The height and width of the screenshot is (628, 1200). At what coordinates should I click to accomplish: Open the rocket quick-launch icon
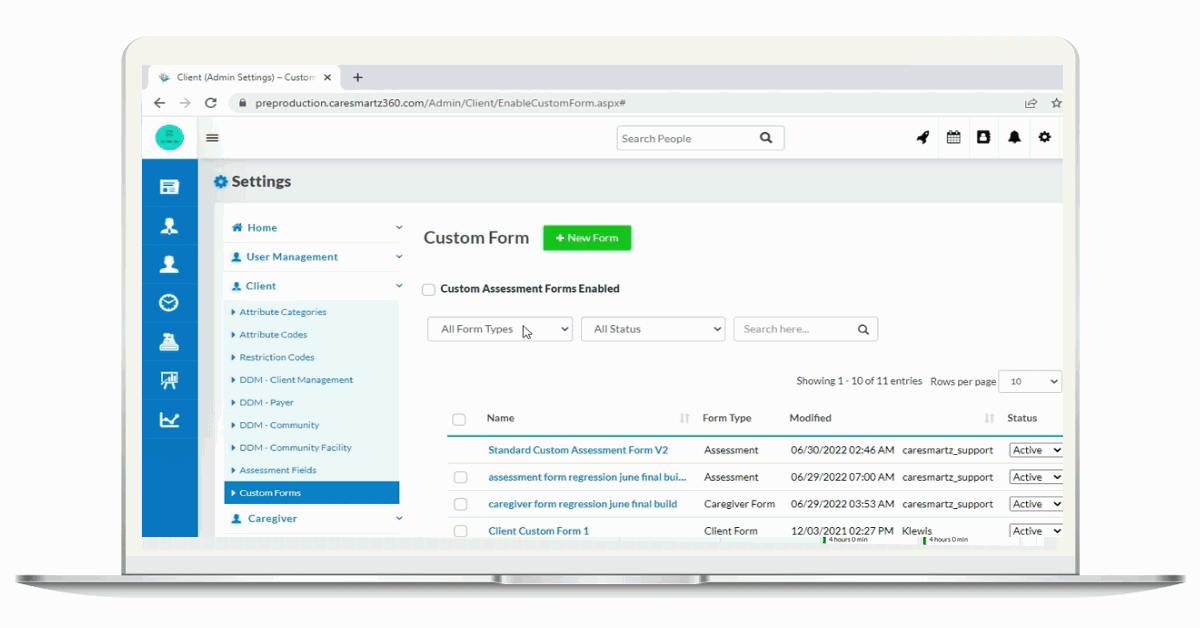coord(922,137)
